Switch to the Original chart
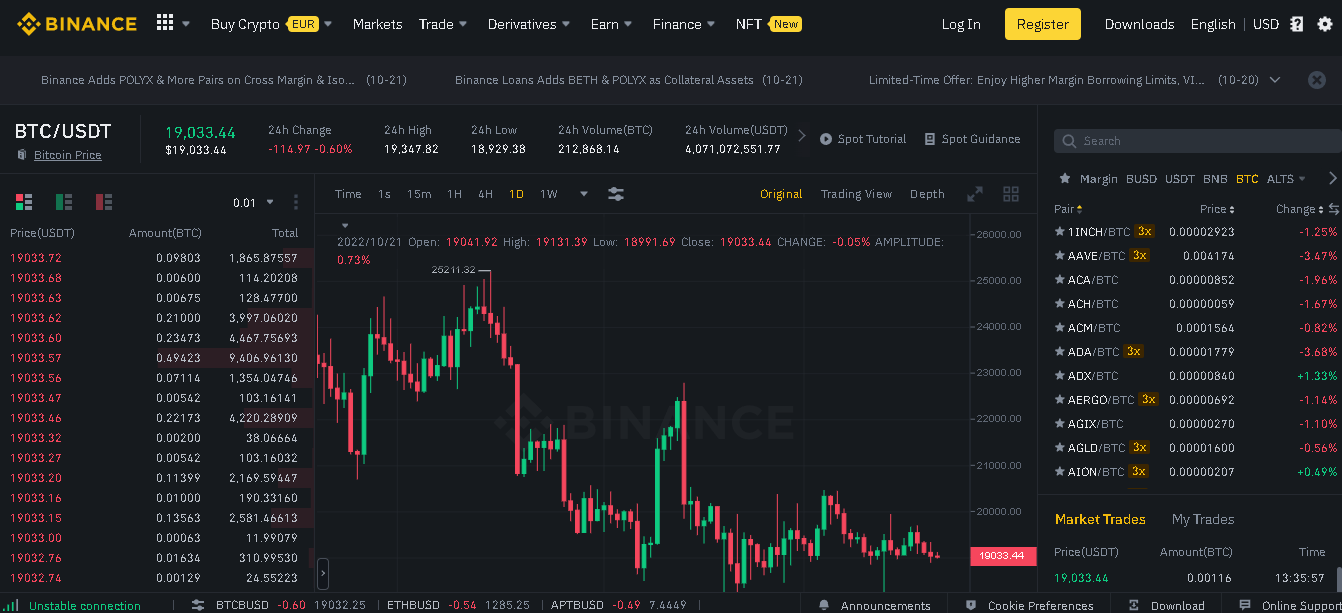Screen dimensions: 1342x613 pyautogui.click(x=781, y=194)
